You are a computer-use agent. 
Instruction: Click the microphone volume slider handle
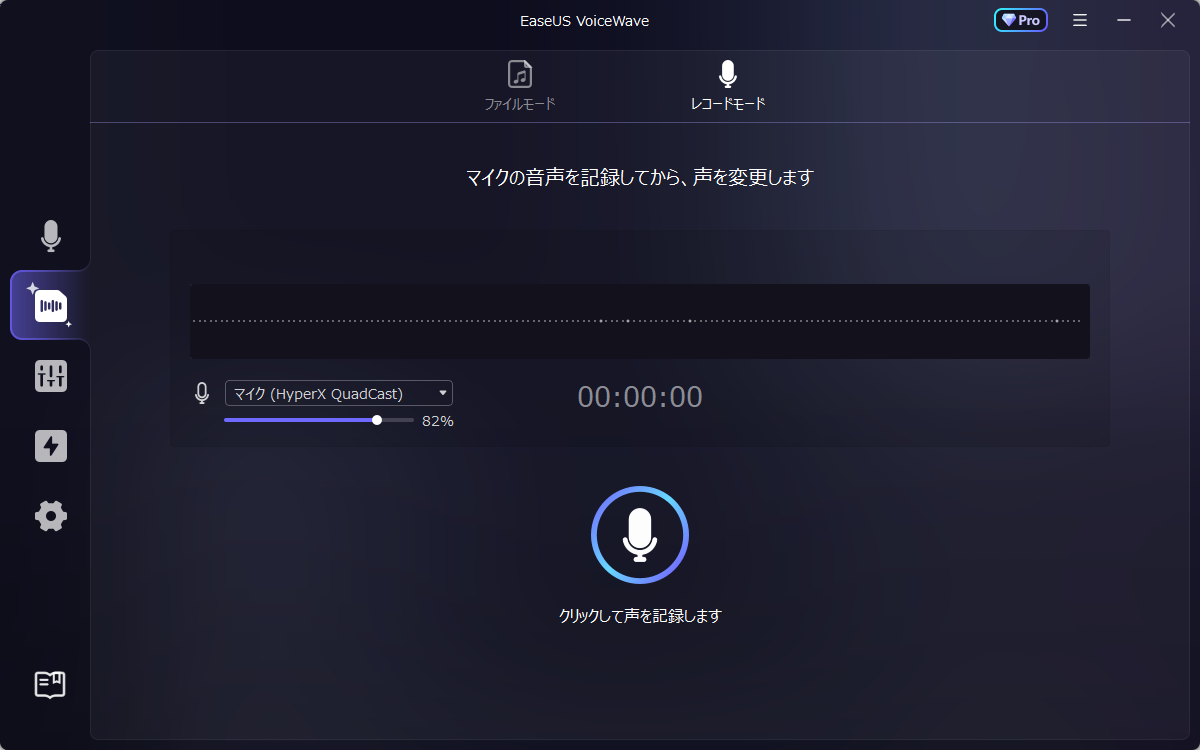coord(377,420)
